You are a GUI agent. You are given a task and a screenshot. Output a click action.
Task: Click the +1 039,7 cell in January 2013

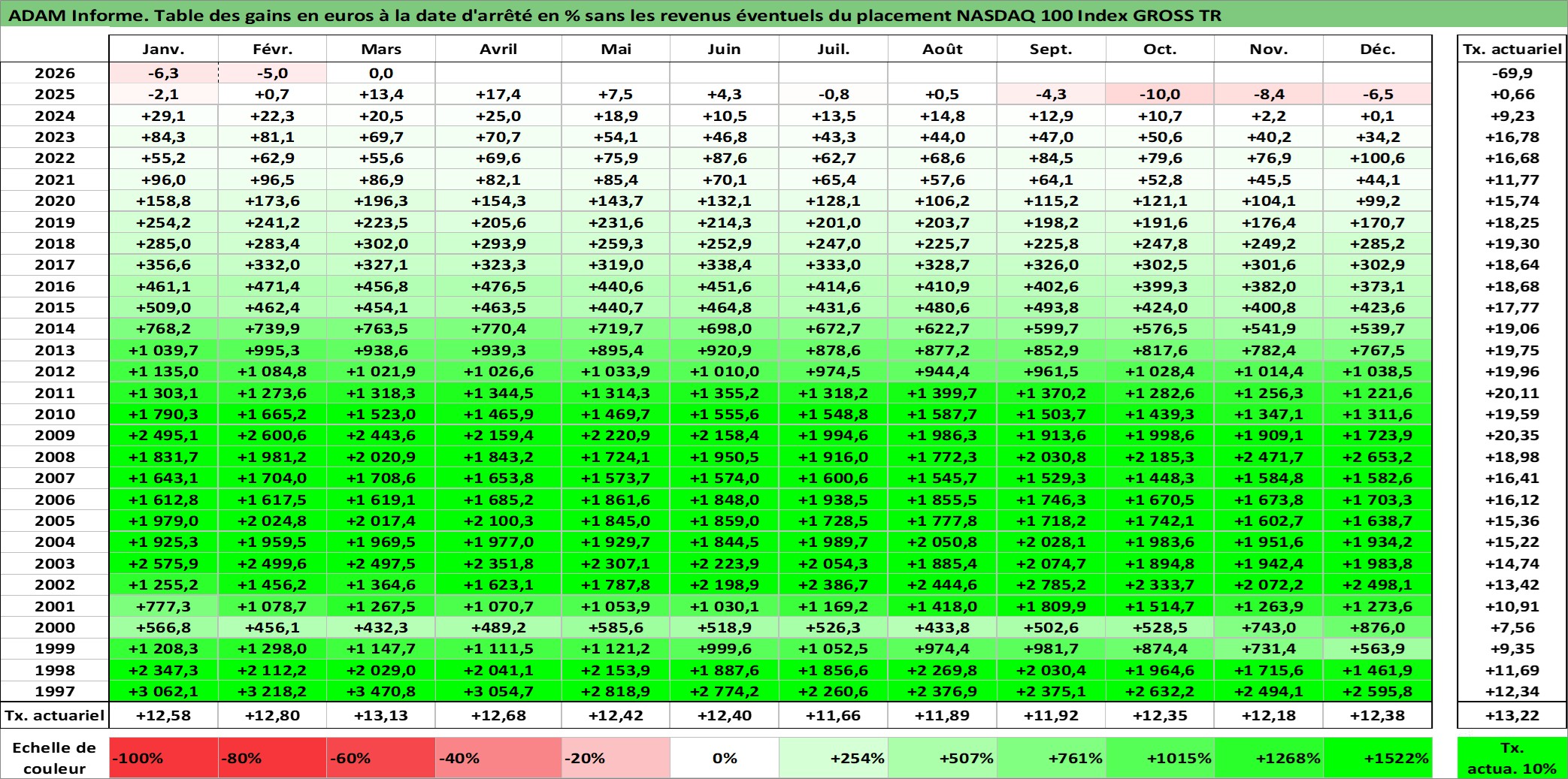tap(164, 350)
